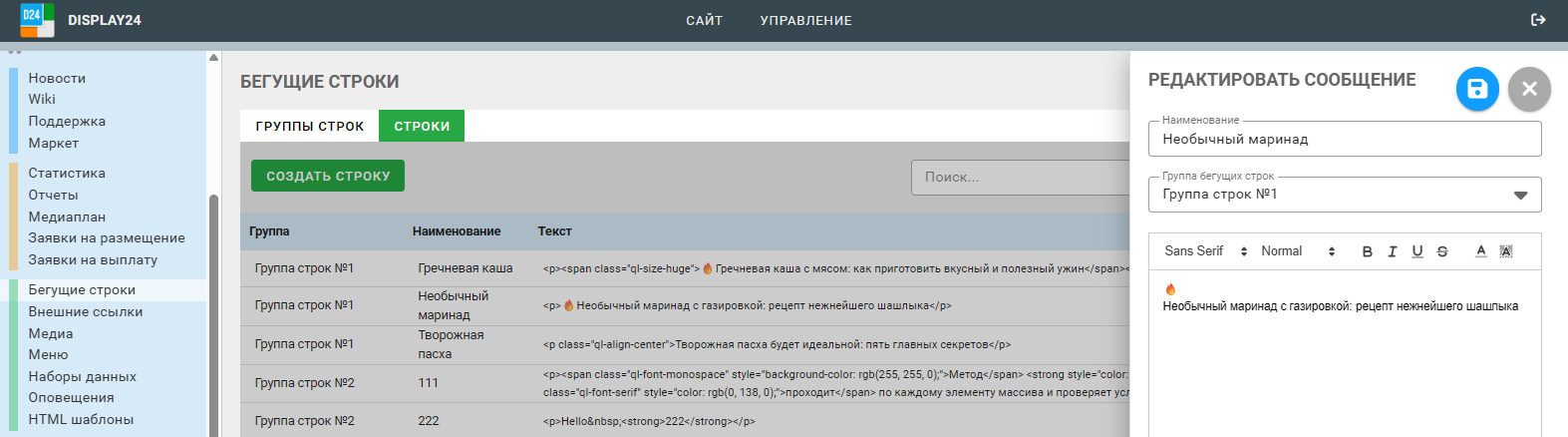Open the Группа бегущих строк dropdown
1568x437 pixels.
1344,195
